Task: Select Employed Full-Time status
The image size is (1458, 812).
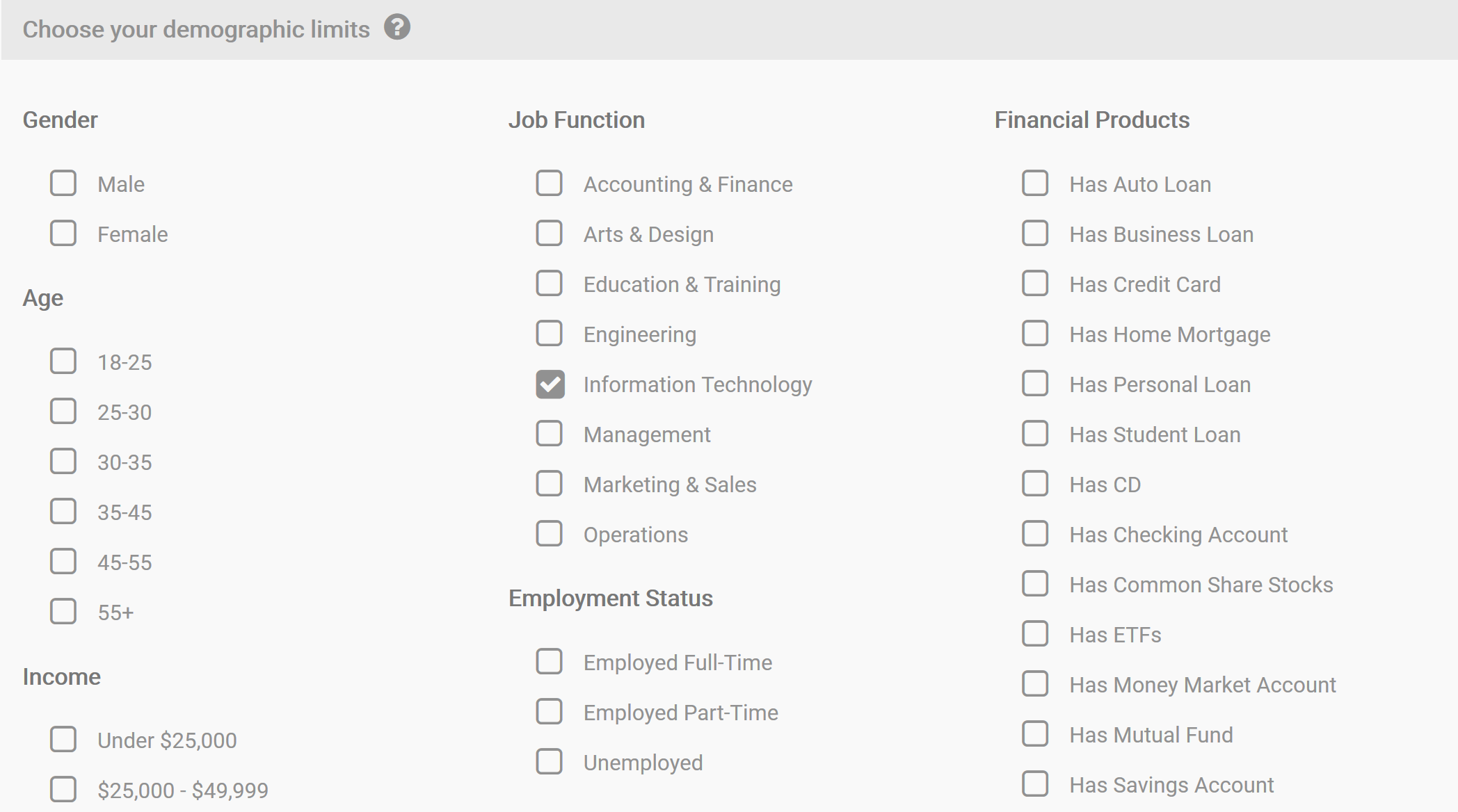Action: [550, 662]
